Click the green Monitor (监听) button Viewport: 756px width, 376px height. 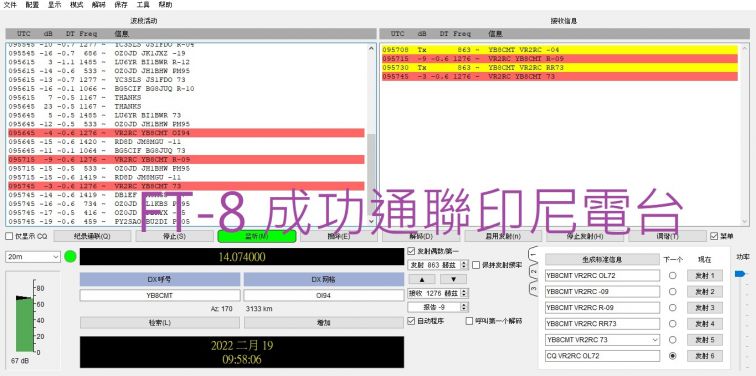[x=256, y=236]
